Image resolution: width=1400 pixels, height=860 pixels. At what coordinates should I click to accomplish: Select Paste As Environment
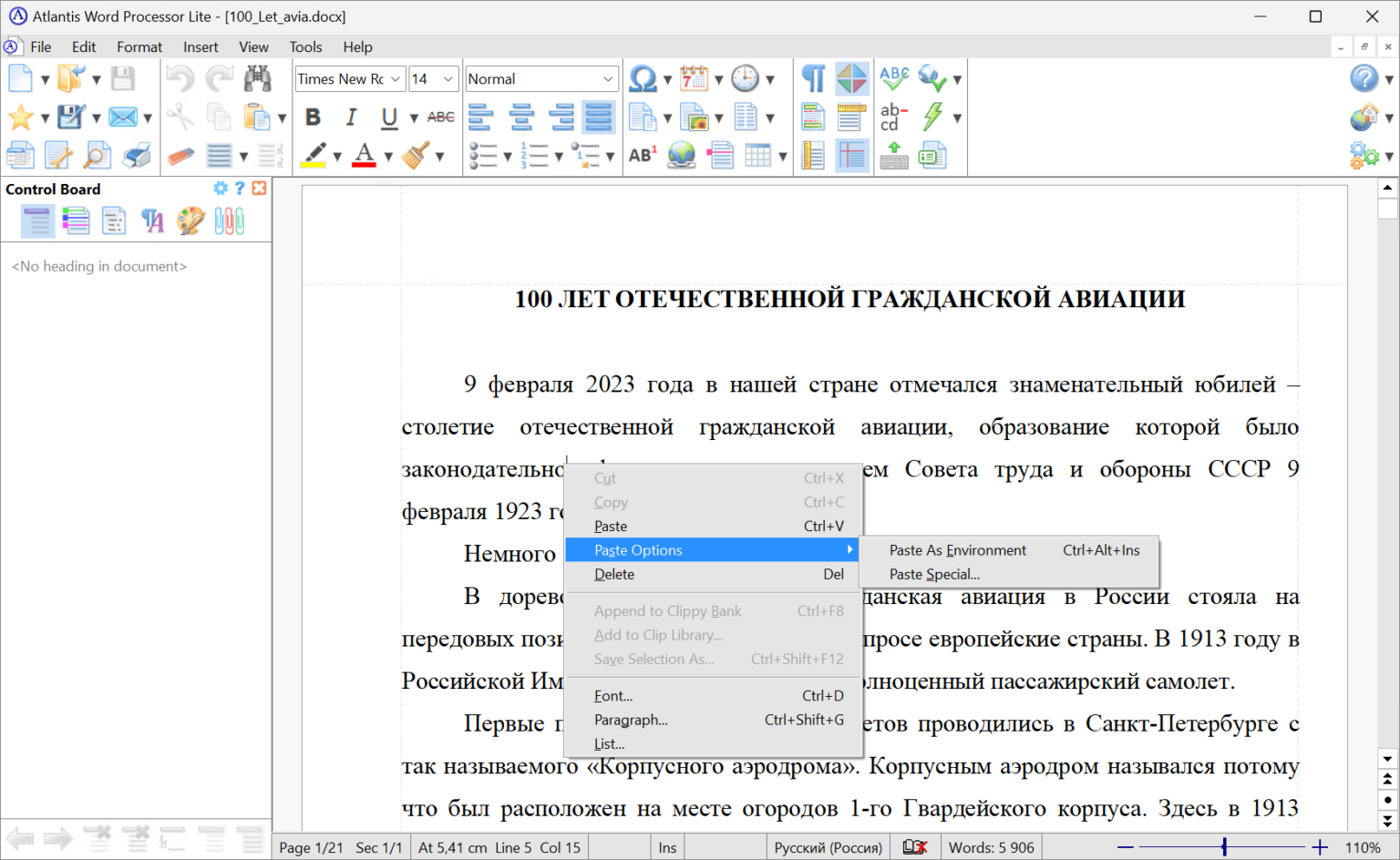[x=958, y=550]
